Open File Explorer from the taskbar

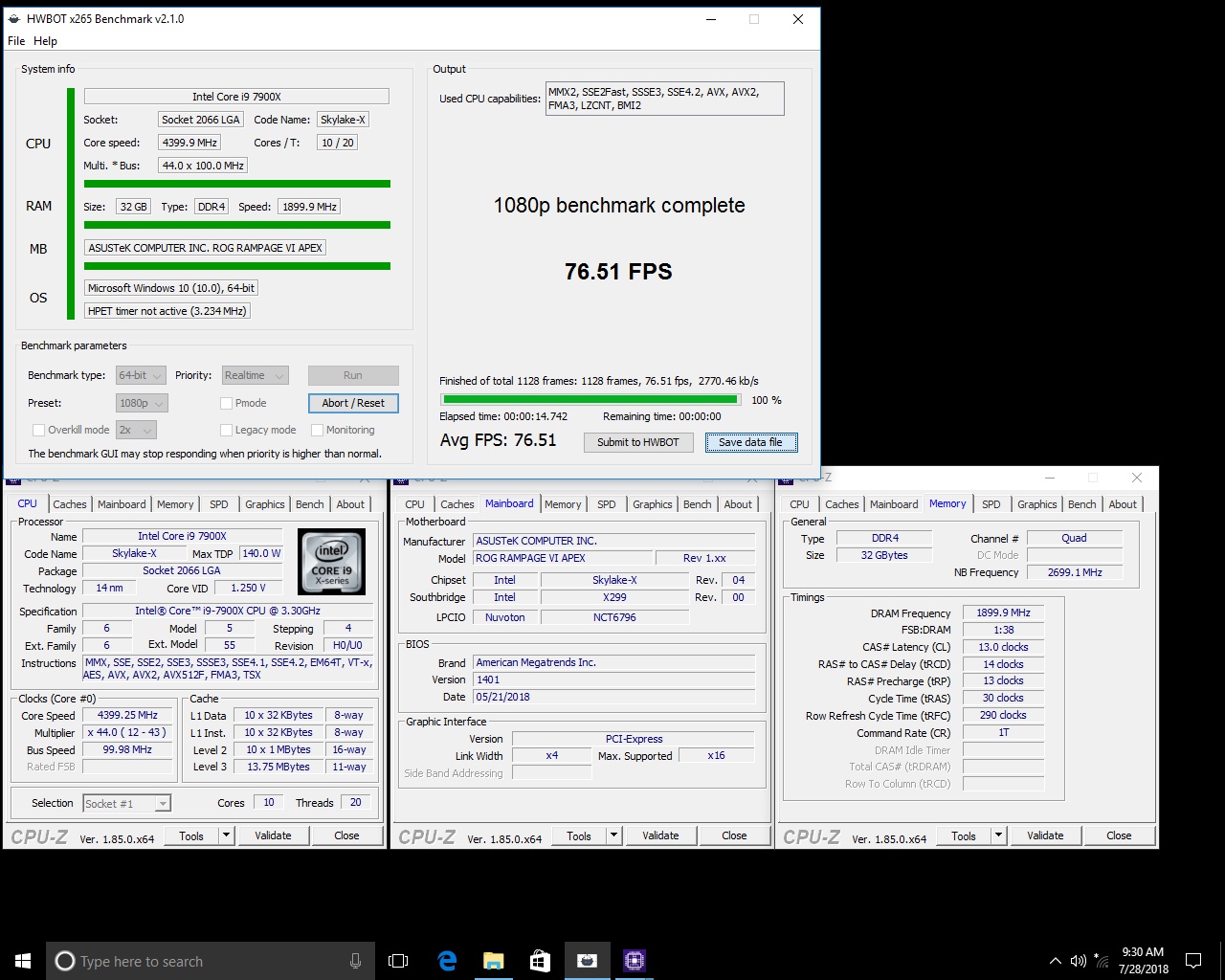(x=493, y=961)
